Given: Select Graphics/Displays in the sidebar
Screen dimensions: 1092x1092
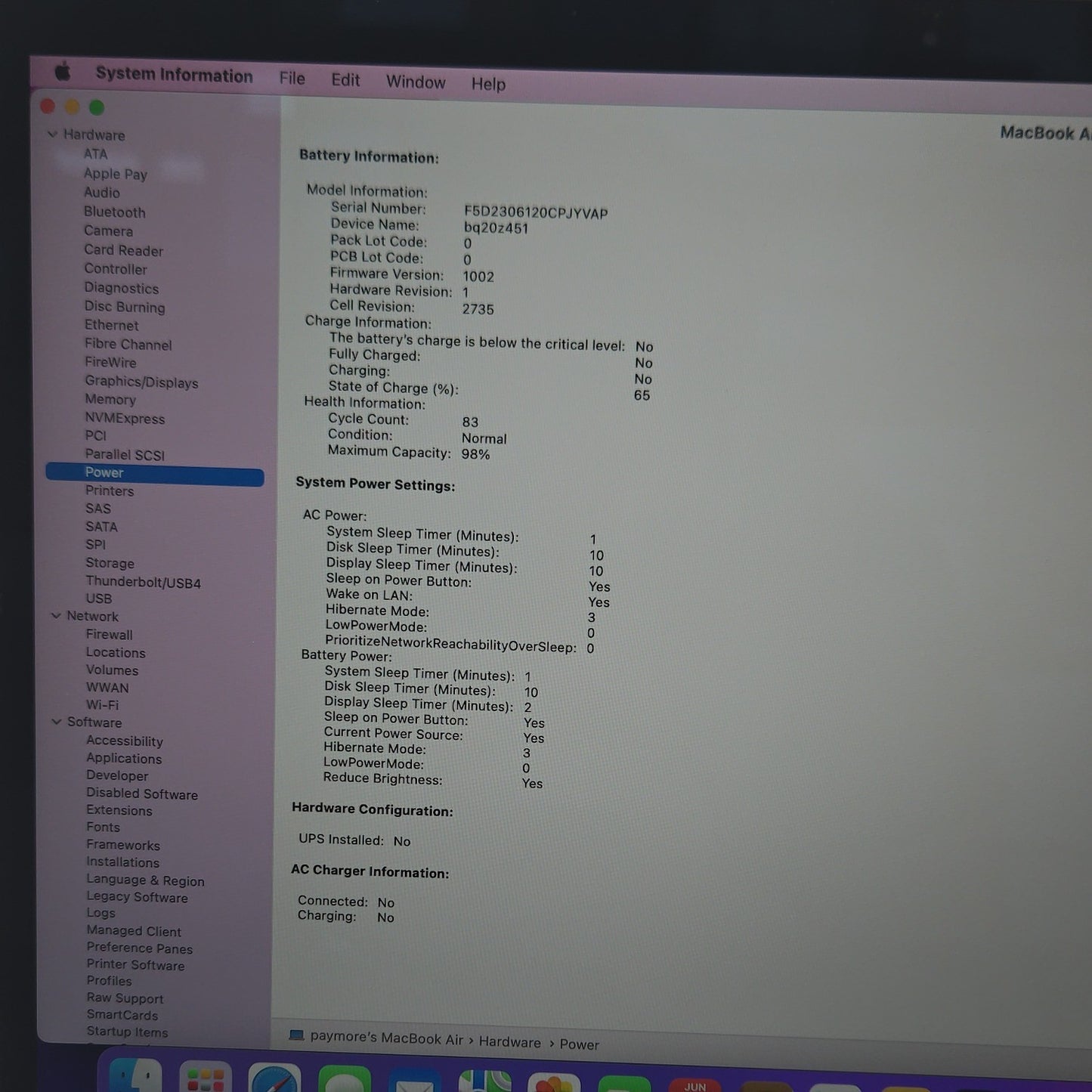Looking at the screenshot, I should point(141,382).
